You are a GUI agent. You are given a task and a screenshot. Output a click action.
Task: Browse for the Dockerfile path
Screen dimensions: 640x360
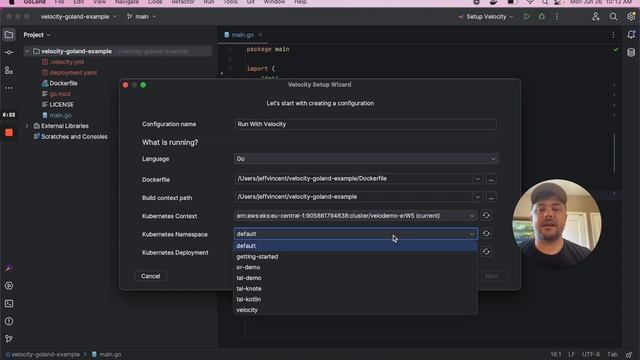[x=491, y=179]
